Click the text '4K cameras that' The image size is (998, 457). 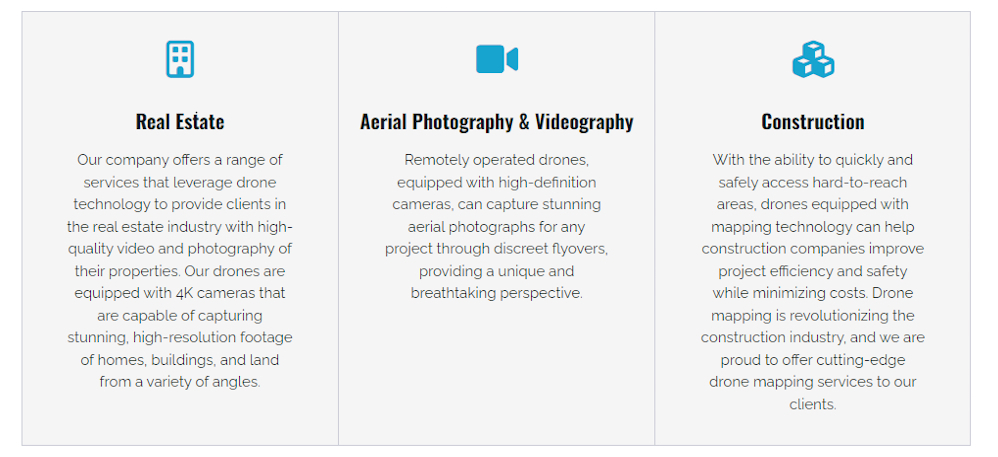[230, 293]
